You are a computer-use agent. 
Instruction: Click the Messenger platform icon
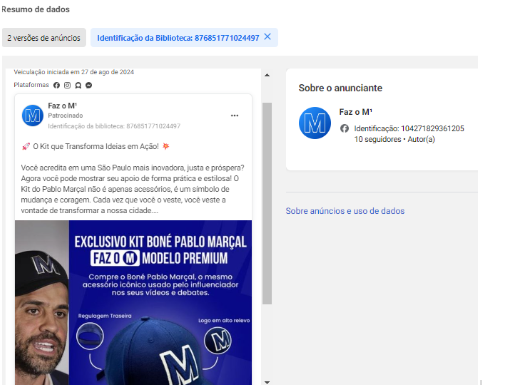[x=89, y=85]
